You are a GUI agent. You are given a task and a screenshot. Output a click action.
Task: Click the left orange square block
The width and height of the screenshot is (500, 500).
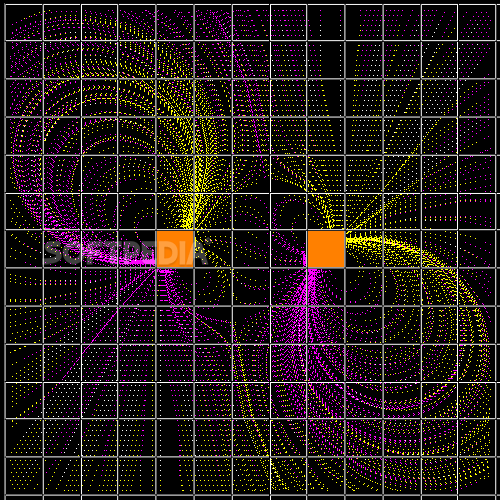tap(175, 249)
